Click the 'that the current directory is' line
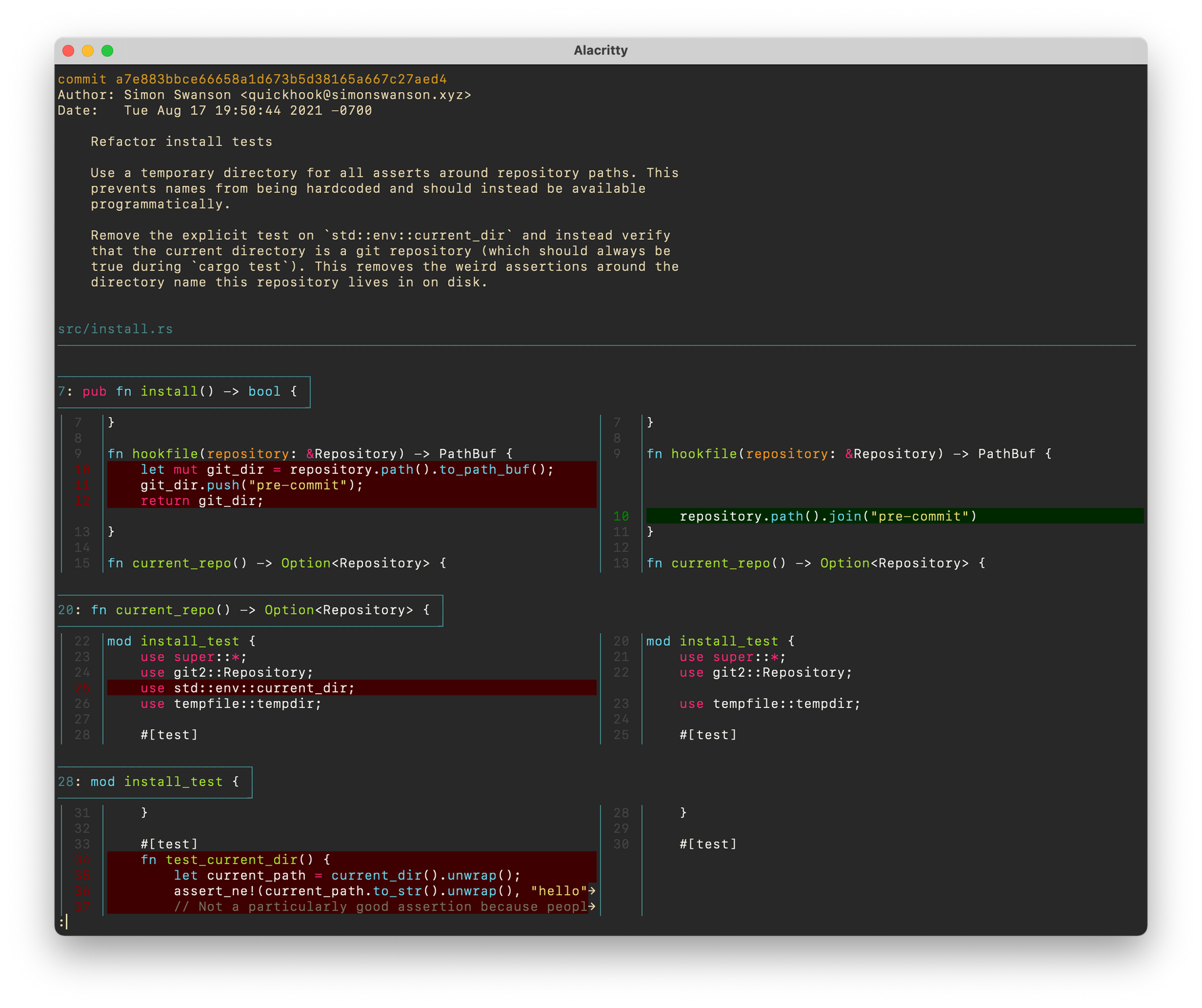 click(381, 252)
